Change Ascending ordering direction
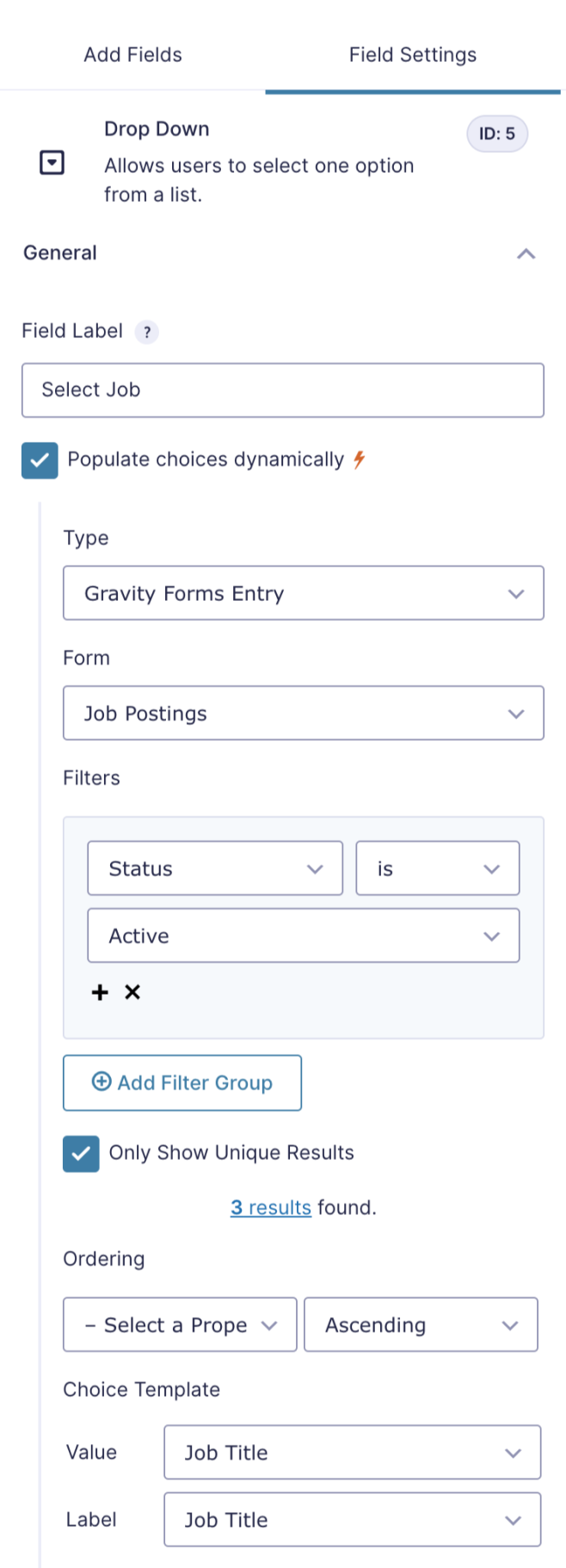 tap(421, 1325)
